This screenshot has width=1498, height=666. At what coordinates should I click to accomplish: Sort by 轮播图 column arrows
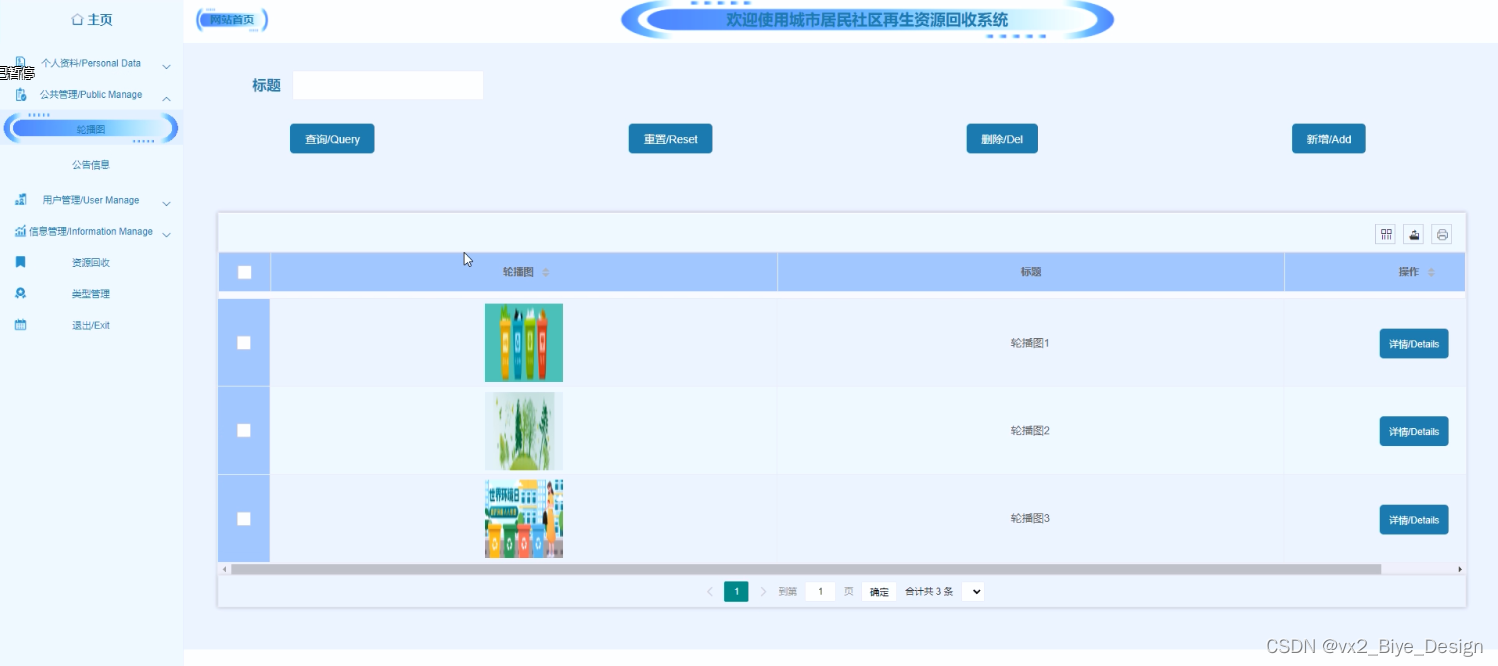coord(546,272)
